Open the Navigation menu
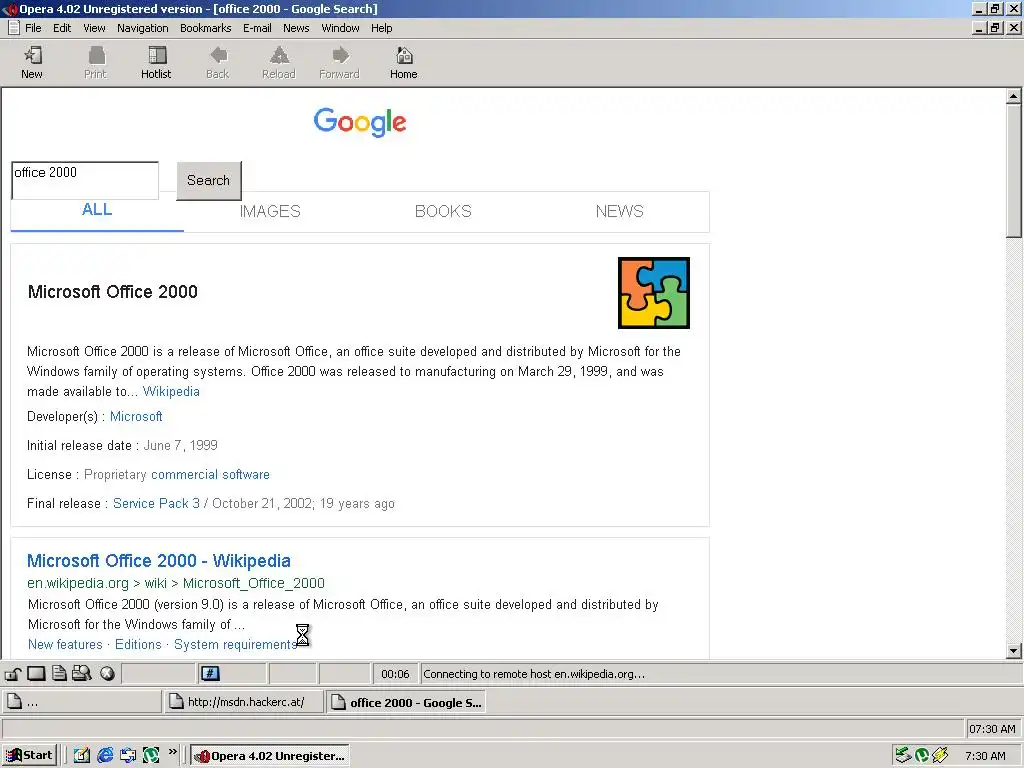The image size is (1024, 768). [142, 28]
